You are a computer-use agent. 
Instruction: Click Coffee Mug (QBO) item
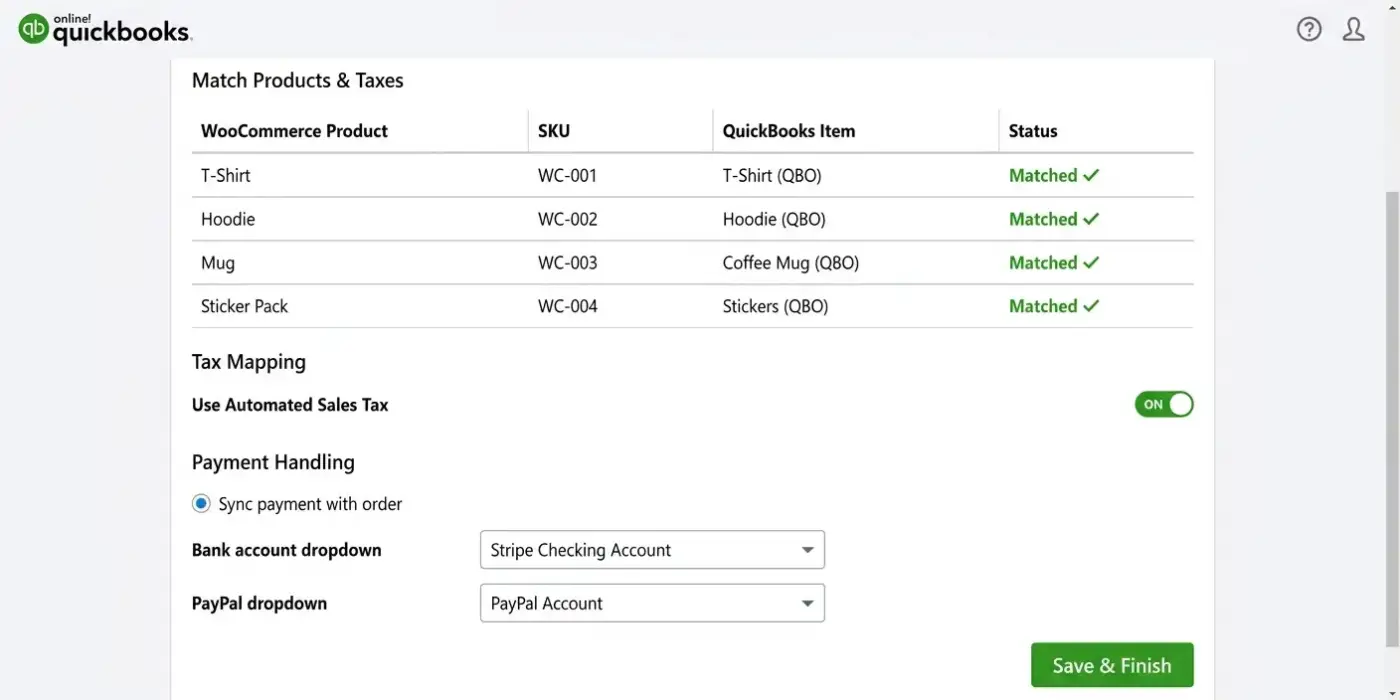tap(791, 263)
